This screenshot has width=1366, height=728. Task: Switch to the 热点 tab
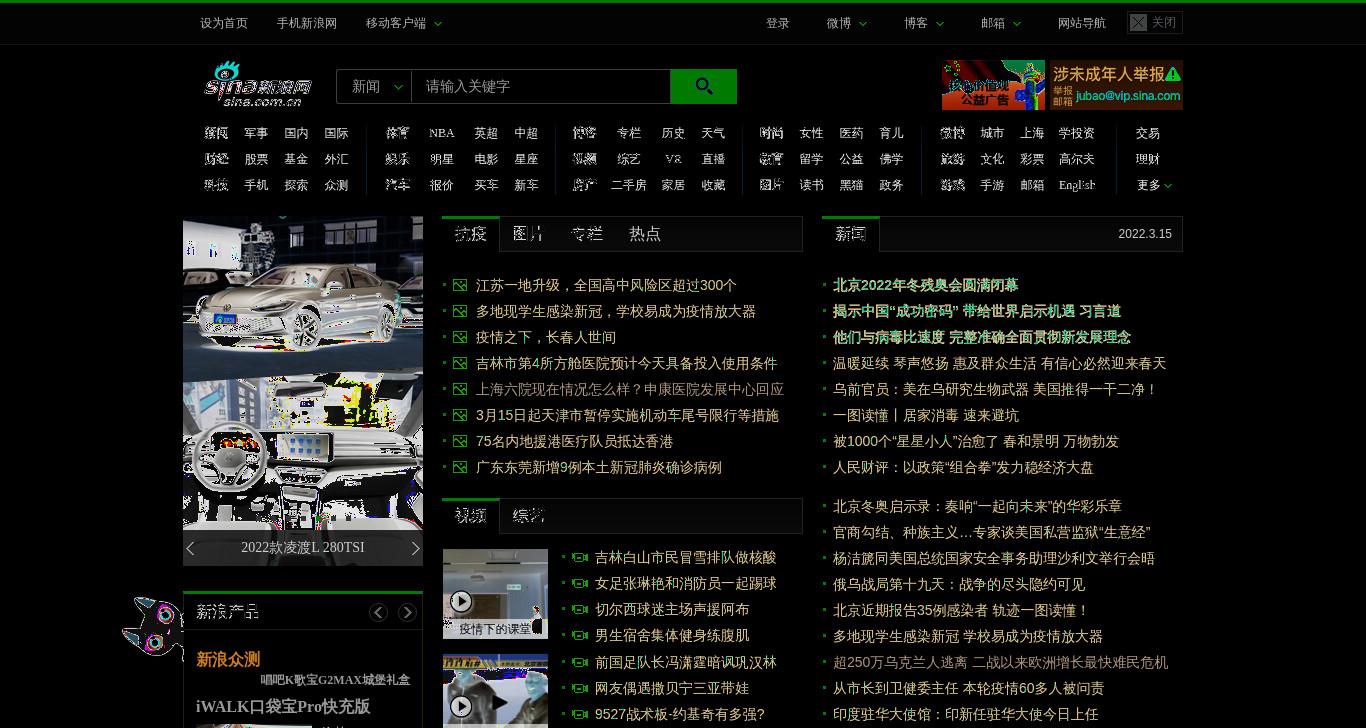click(x=645, y=233)
